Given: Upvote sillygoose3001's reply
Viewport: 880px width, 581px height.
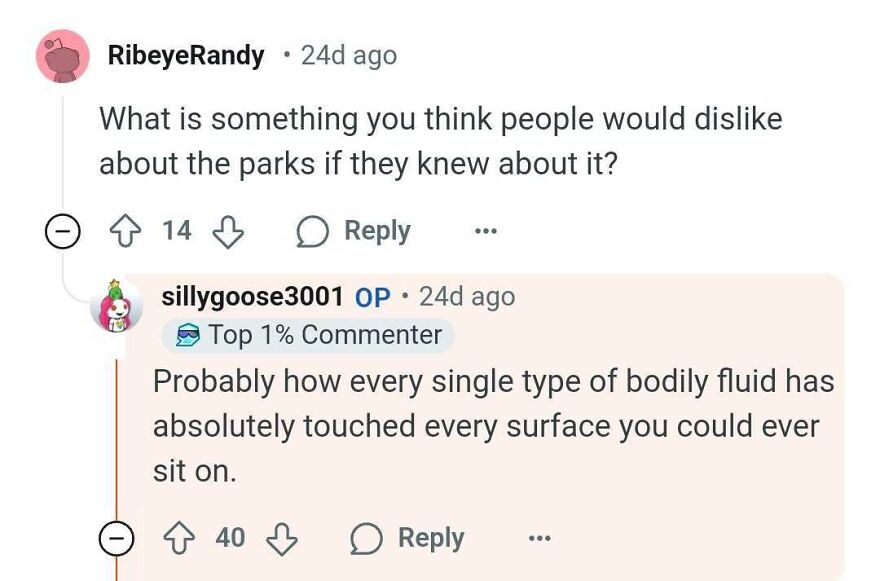Looking at the screenshot, I should pyautogui.click(x=180, y=538).
